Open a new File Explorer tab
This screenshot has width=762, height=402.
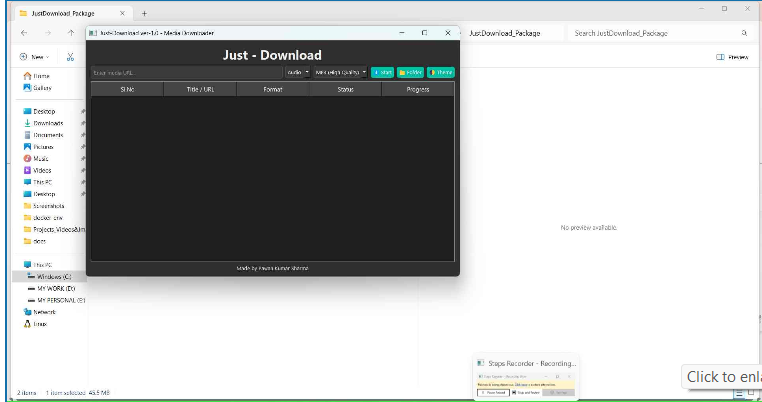click(x=144, y=13)
